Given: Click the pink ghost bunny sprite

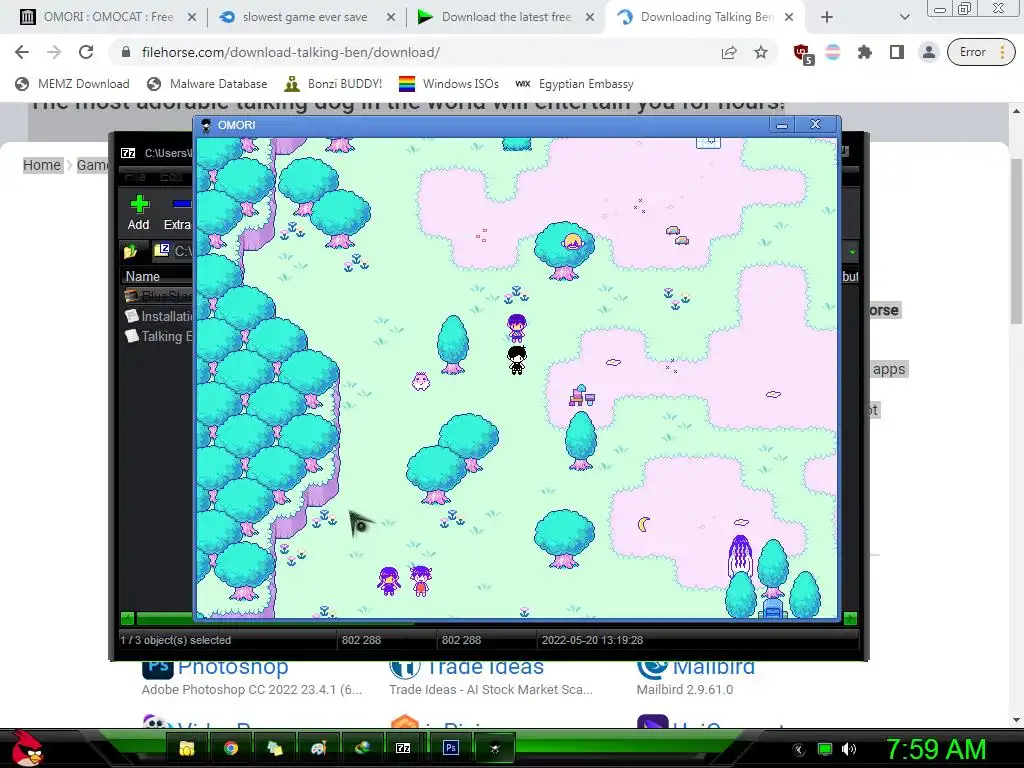Looking at the screenshot, I should click(x=421, y=381).
